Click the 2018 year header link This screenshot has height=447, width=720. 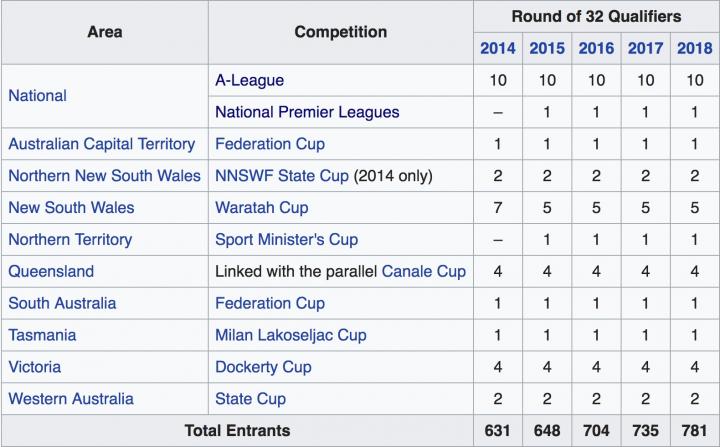point(694,48)
